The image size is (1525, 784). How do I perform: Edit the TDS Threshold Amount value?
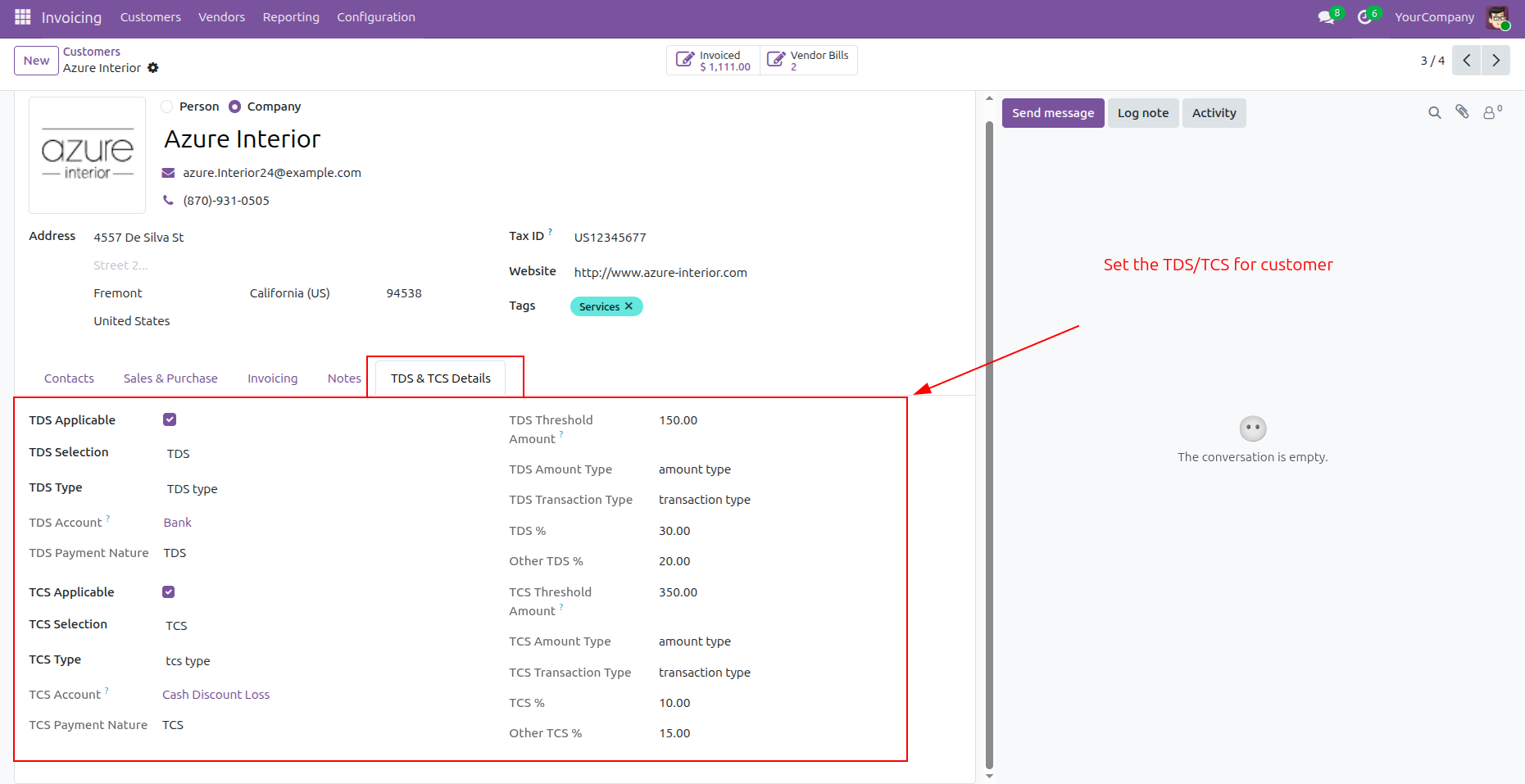click(x=679, y=420)
